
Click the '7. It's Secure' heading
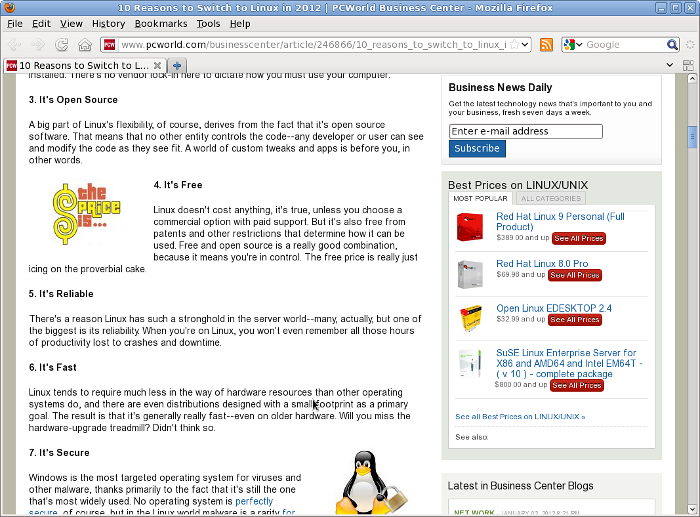pyautogui.click(x=59, y=453)
